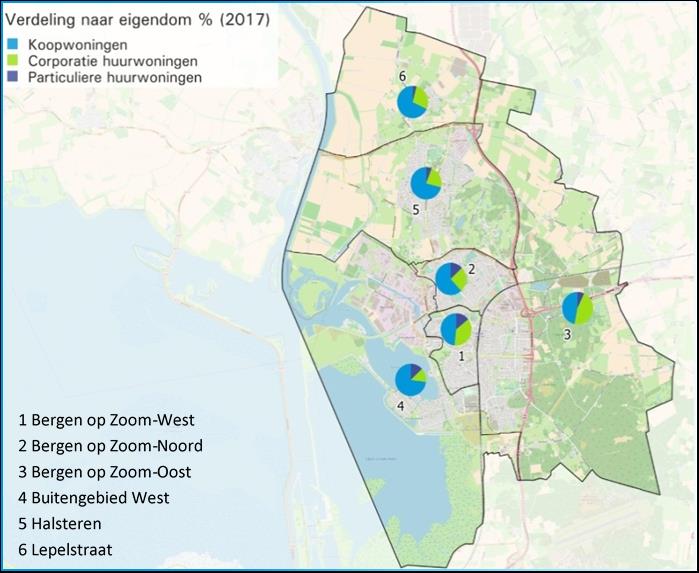Click the Lepelstraat pie chart in area 6
Screen dimensions: 699x573
tap(412, 102)
